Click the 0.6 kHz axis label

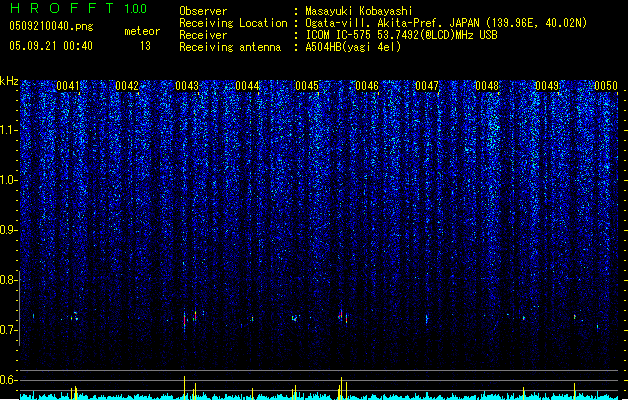pos(8,380)
